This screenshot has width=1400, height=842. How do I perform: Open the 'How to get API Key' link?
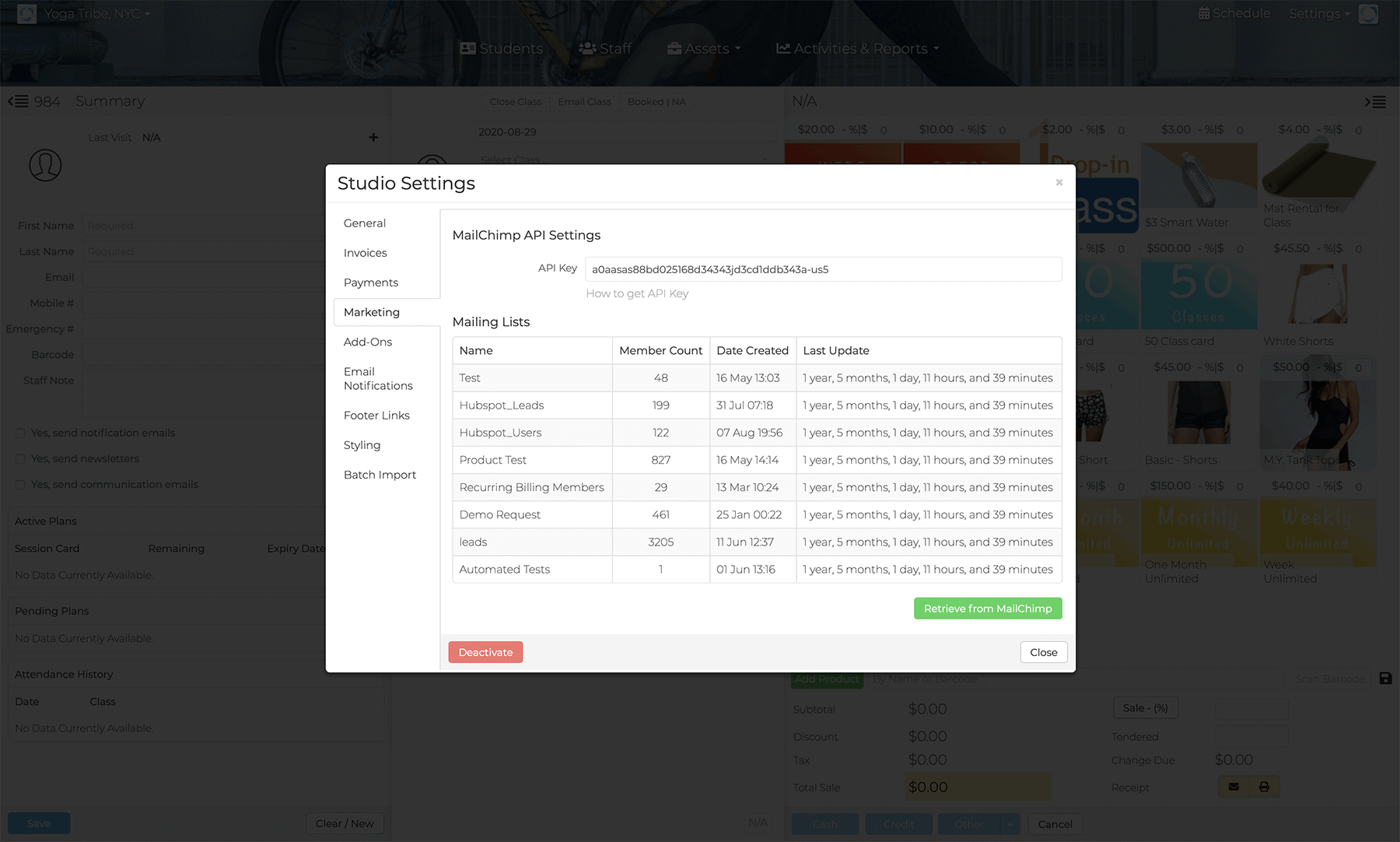637,293
